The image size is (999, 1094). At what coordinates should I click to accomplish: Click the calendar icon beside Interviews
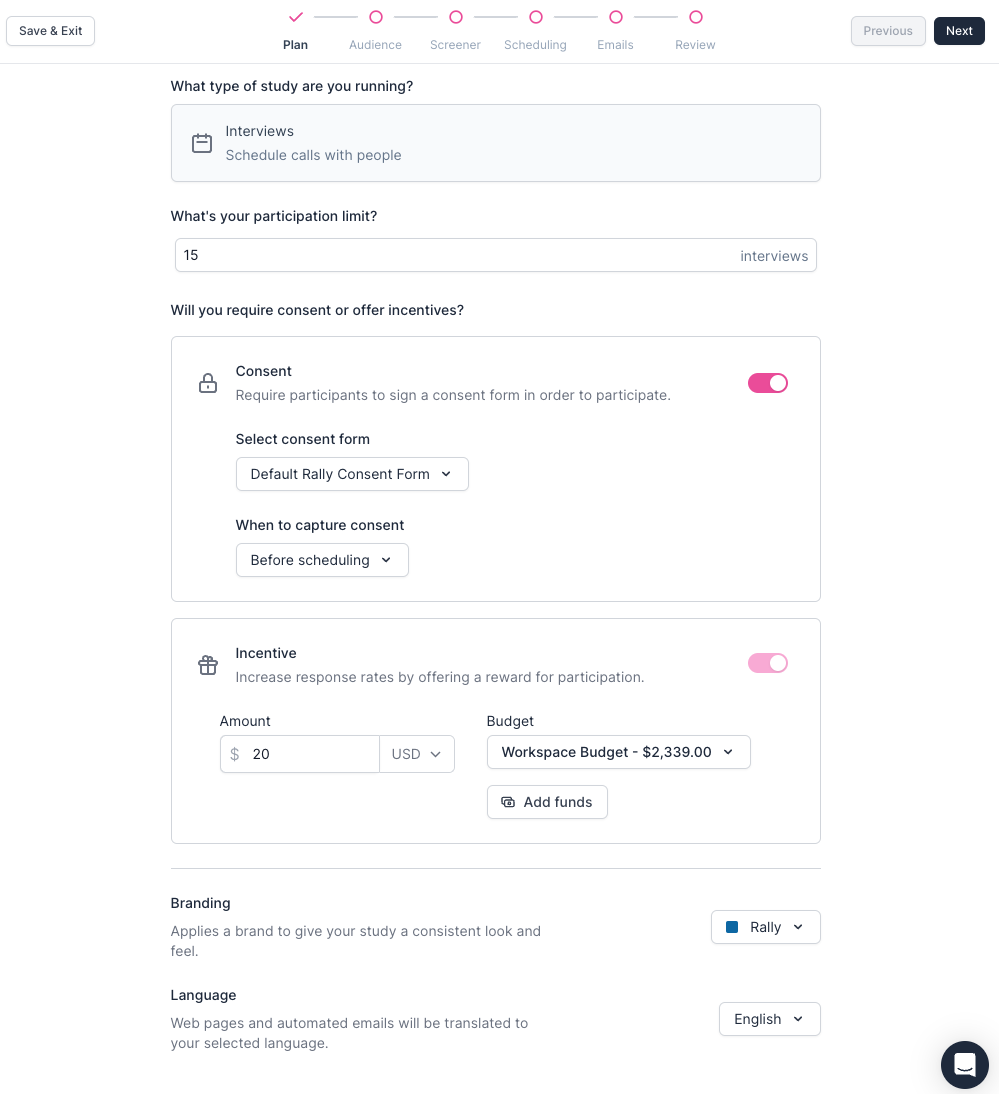[202, 143]
